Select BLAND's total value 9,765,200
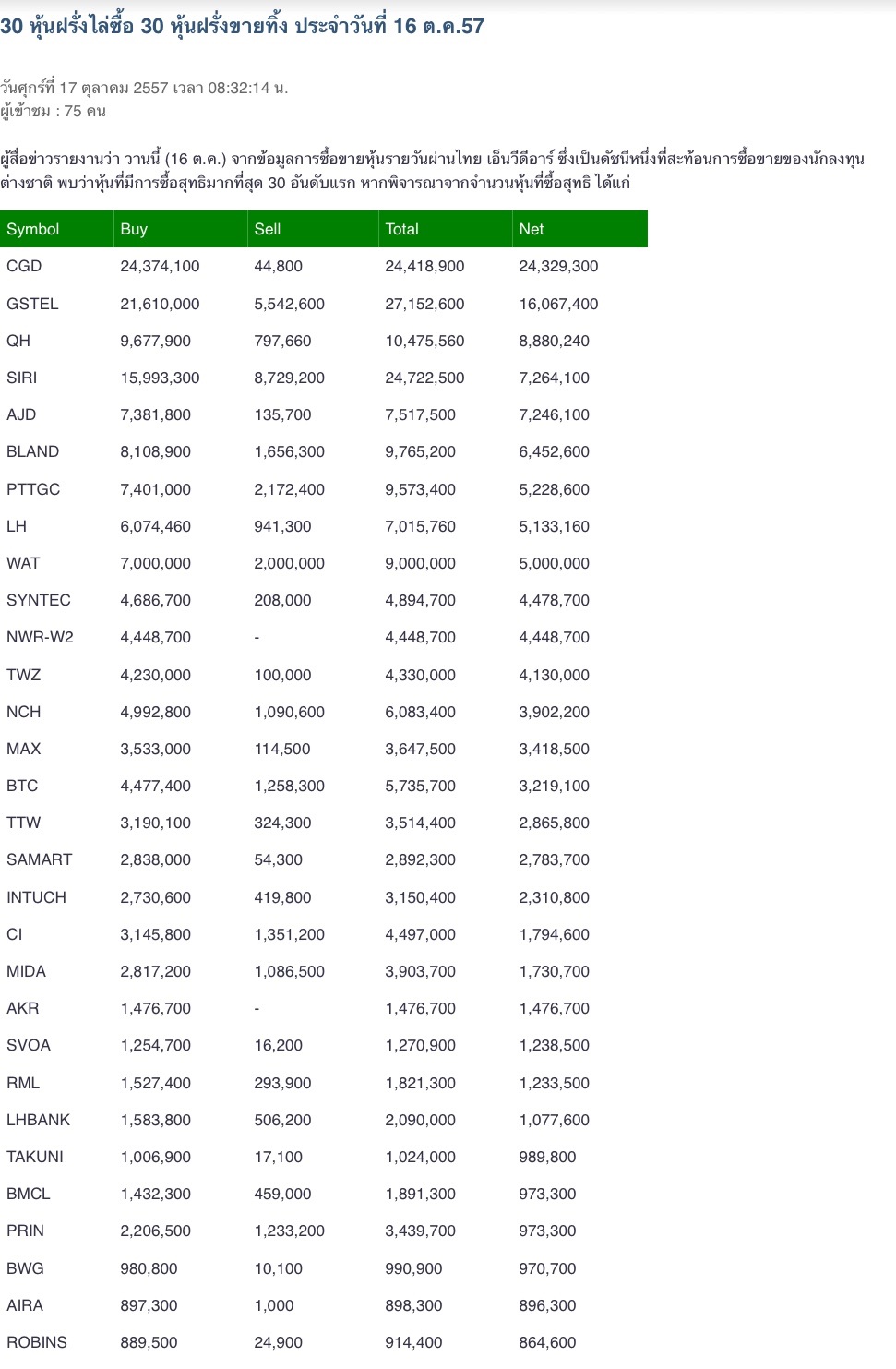 [420, 451]
